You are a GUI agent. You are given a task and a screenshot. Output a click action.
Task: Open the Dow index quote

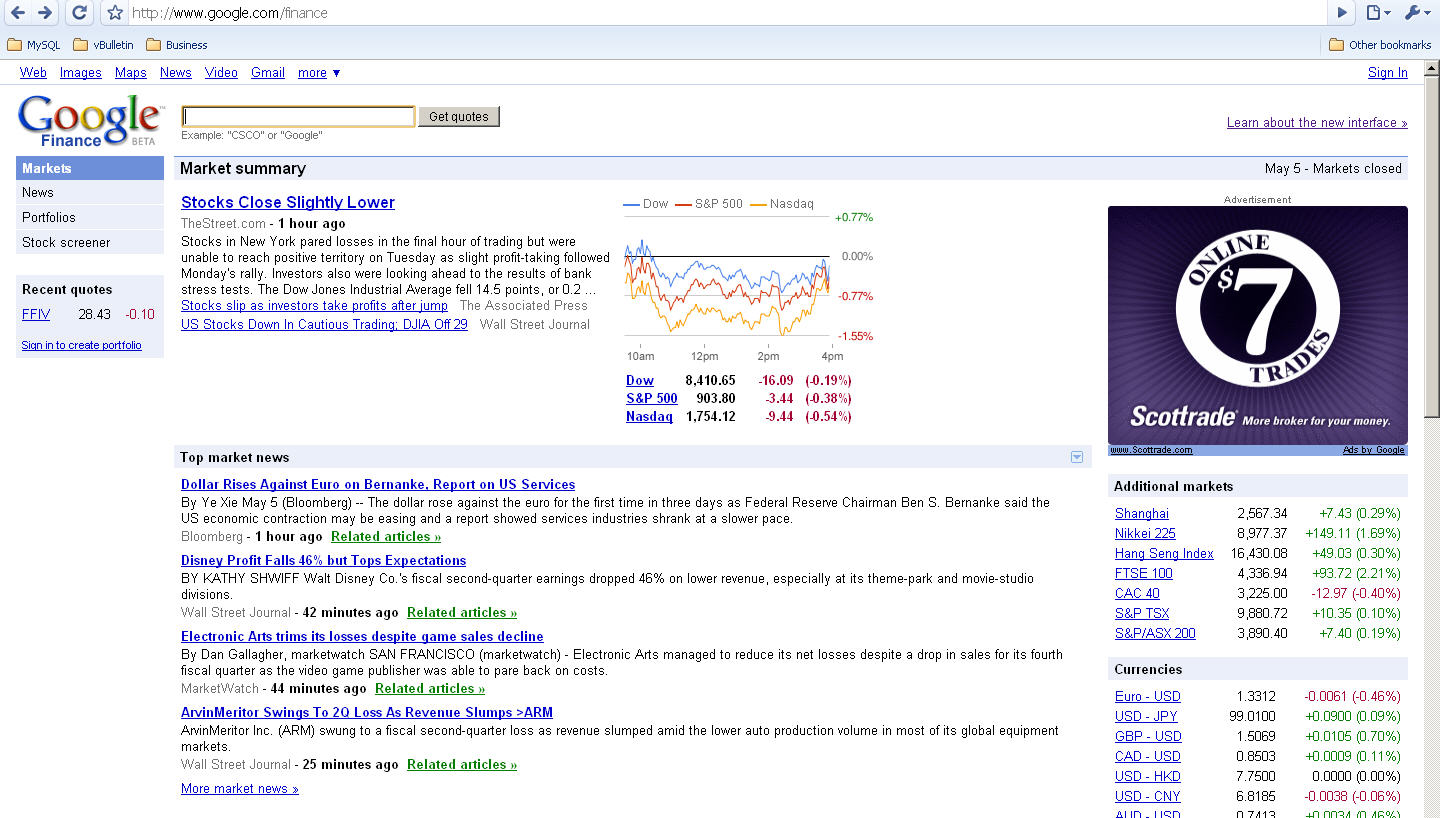pos(640,381)
